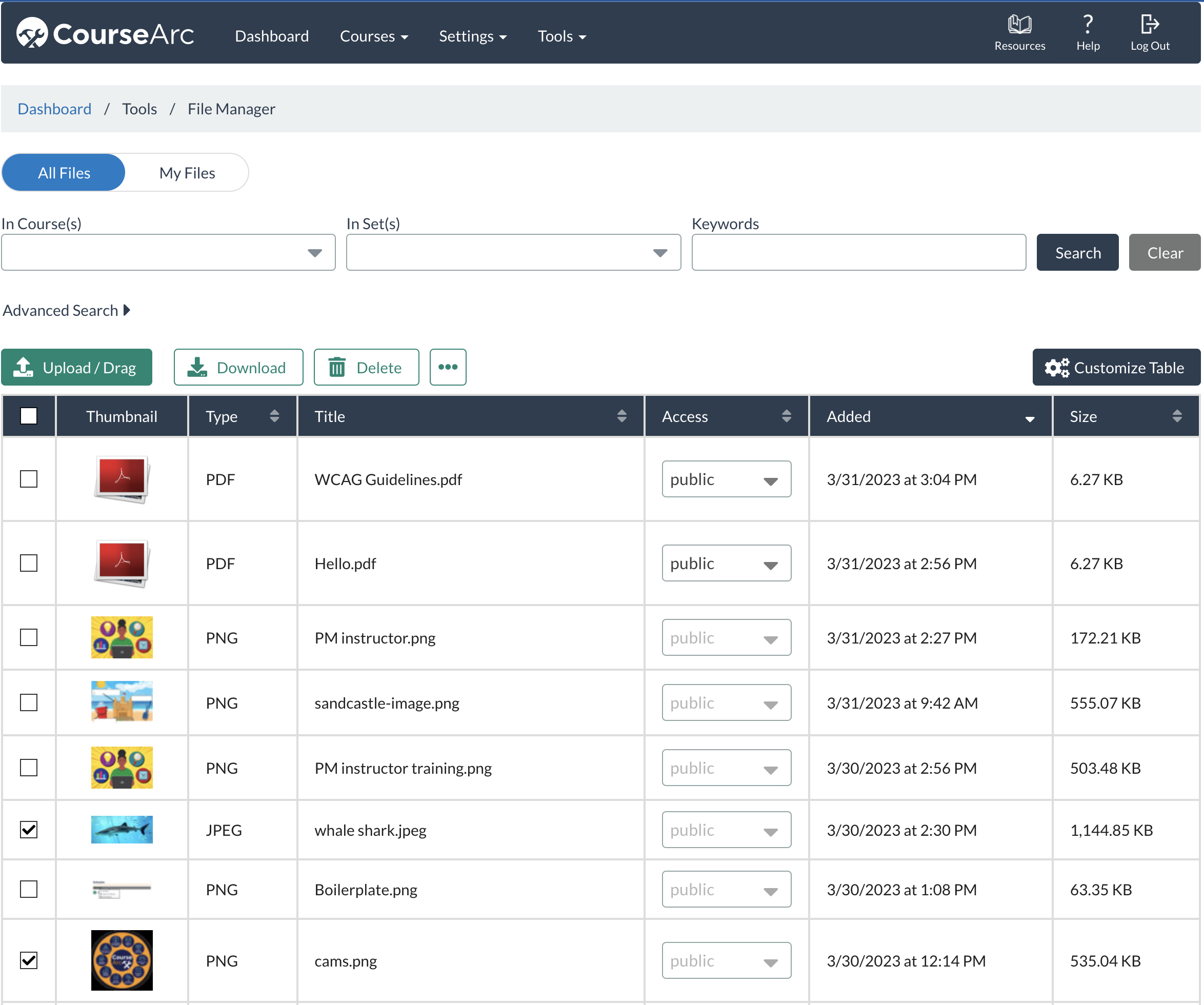The width and height of the screenshot is (1204, 1005).
Task: Open the In Course(s) dropdown
Action: pos(168,253)
